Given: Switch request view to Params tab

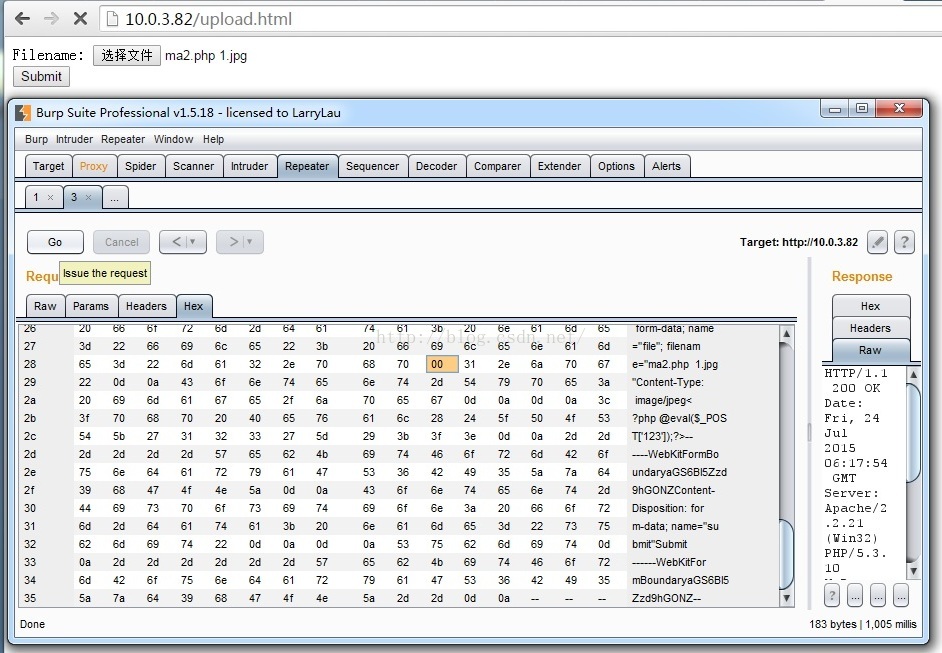Looking at the screenshot, I should [x=91, y=306].
